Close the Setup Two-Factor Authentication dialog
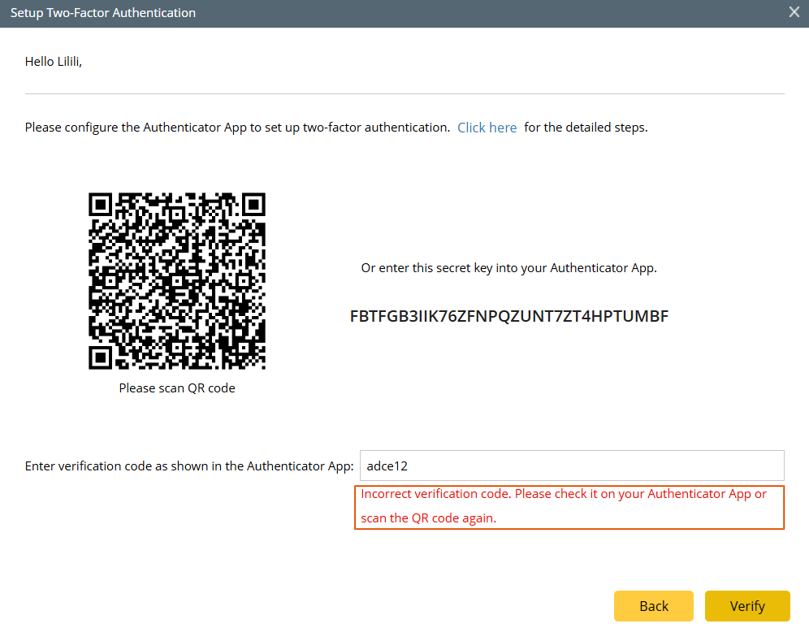809x631 pixels. point(794,12)
